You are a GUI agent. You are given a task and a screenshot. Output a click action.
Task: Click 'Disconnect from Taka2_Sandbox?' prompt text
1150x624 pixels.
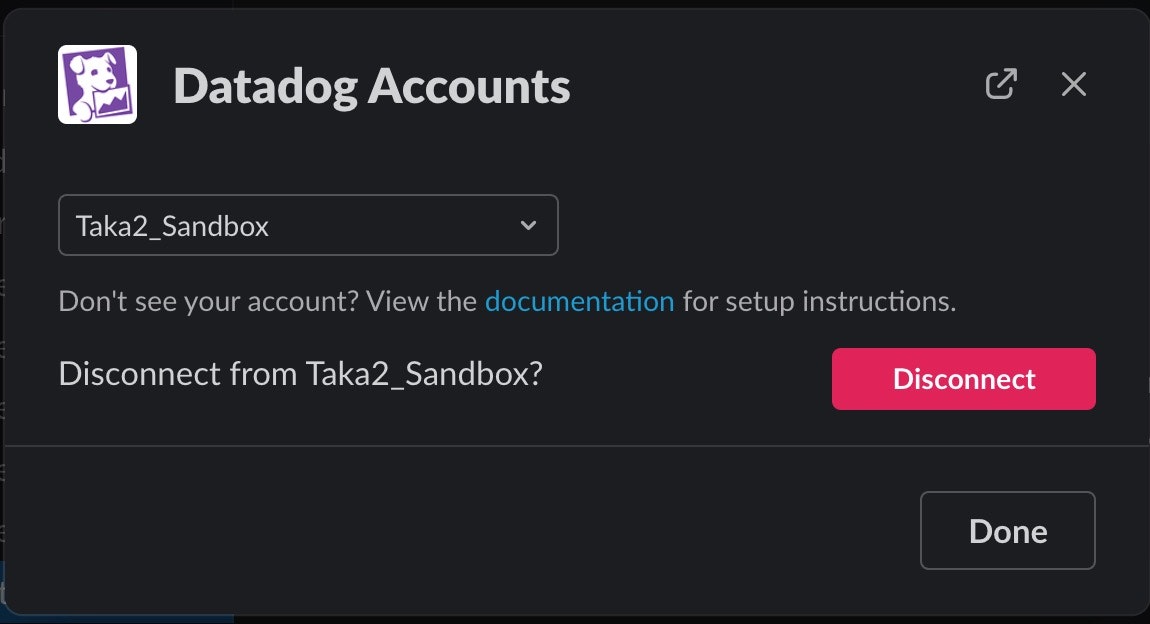click(x=300, y=374)
